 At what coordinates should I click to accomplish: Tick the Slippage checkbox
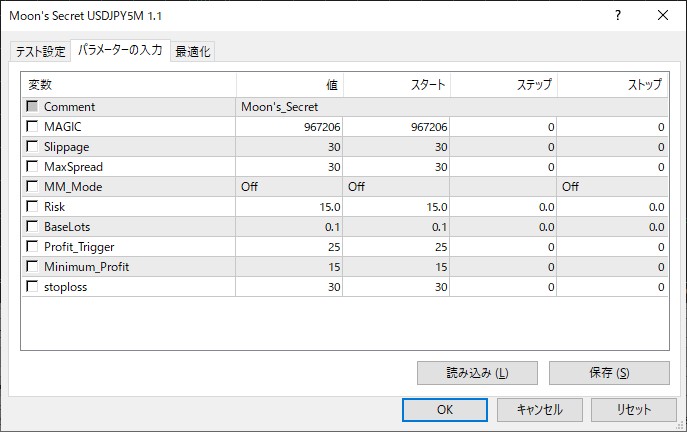33,147
